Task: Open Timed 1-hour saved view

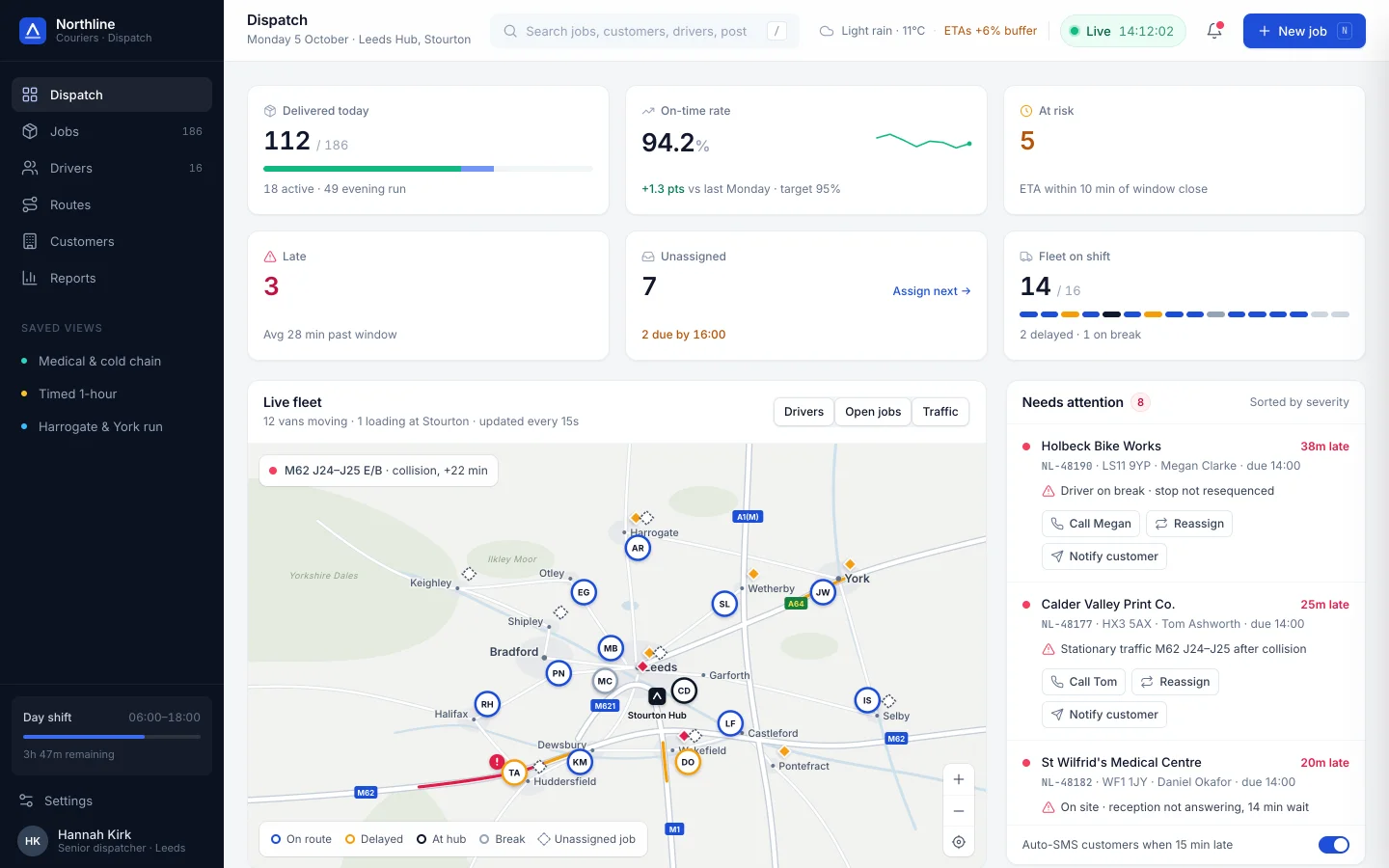Action: pyautogui.click(x=112, y=393)
